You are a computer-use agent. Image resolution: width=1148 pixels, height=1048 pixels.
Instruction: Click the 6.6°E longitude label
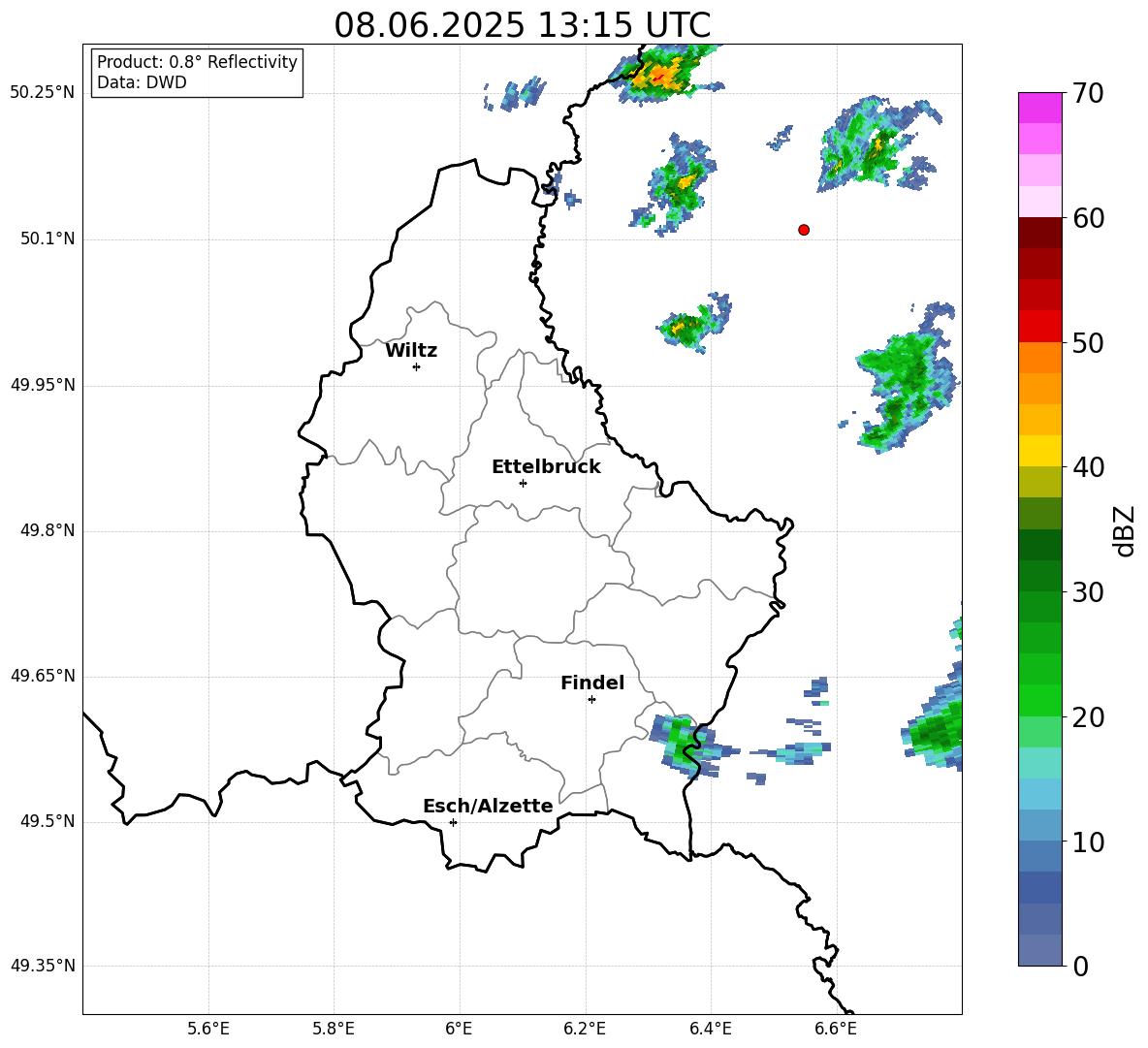pyautogui.click(x=836, y=1029)
